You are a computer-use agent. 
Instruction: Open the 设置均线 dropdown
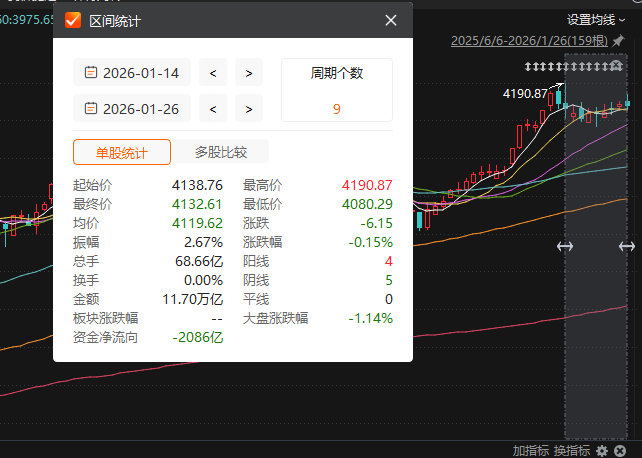(x=600, y=19)
